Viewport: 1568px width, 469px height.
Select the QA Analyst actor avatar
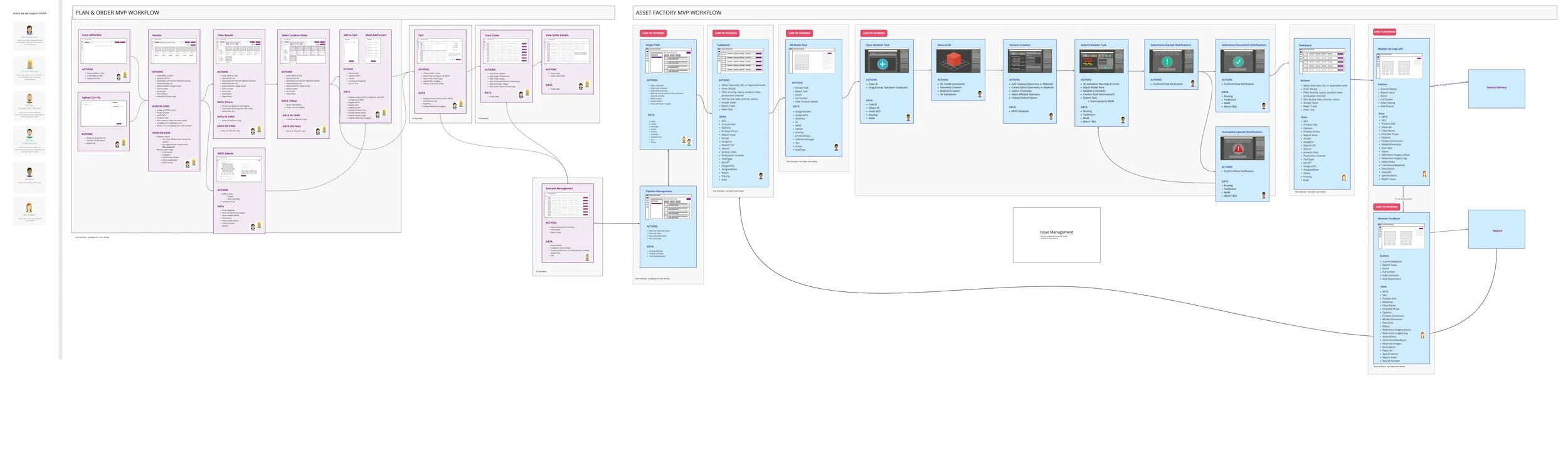pos(29,208)
